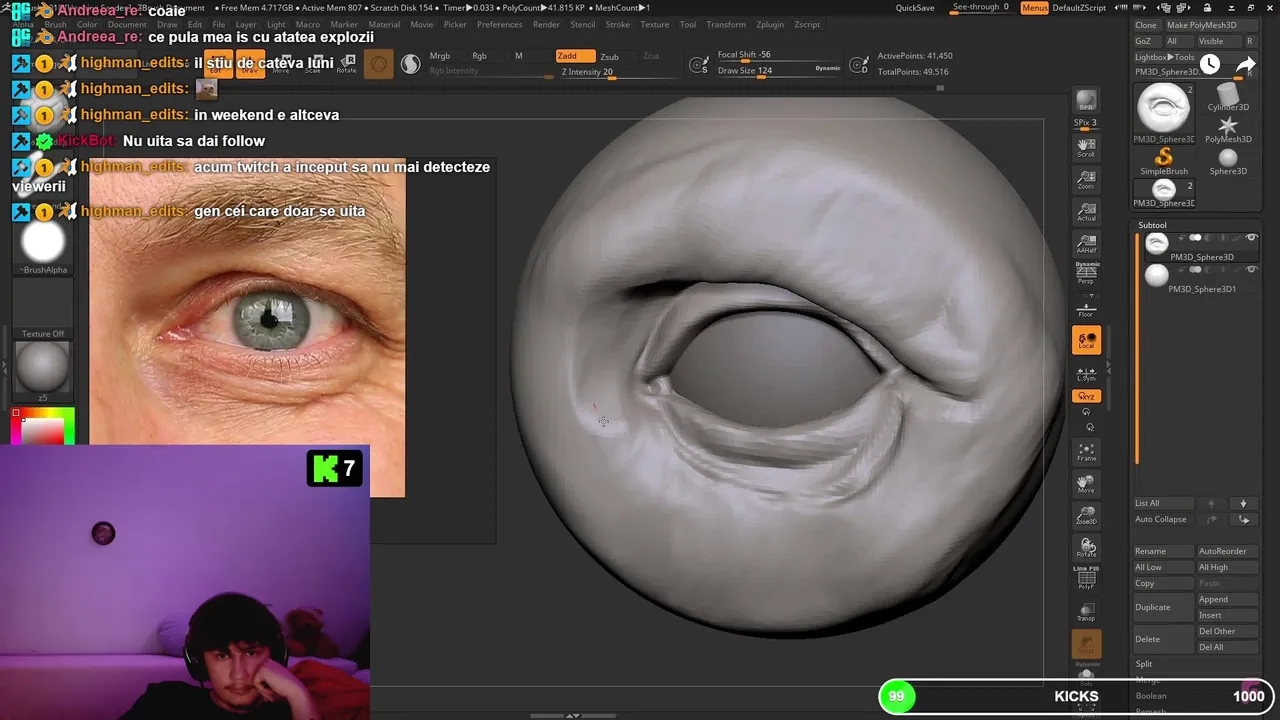Click the Append button
Viewport: 1280px width, 720px height.
[1227, 599]
